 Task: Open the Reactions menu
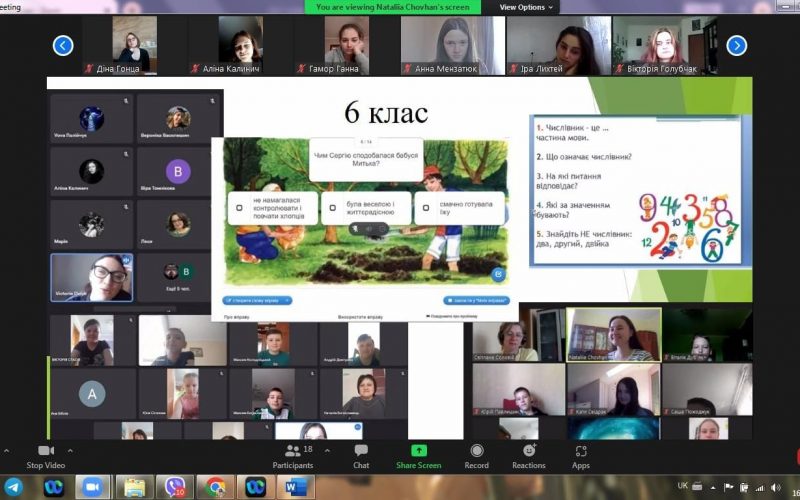(x=529, y=451)
